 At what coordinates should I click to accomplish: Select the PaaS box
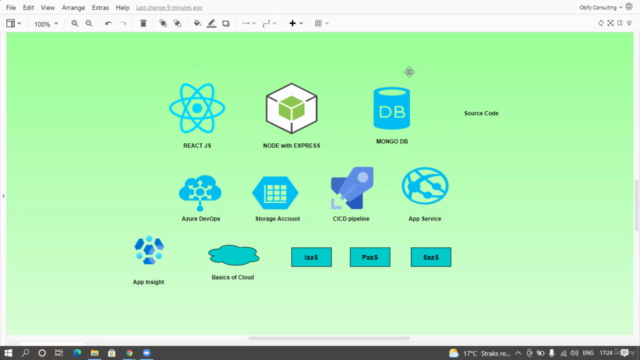(x=370, y=257)
